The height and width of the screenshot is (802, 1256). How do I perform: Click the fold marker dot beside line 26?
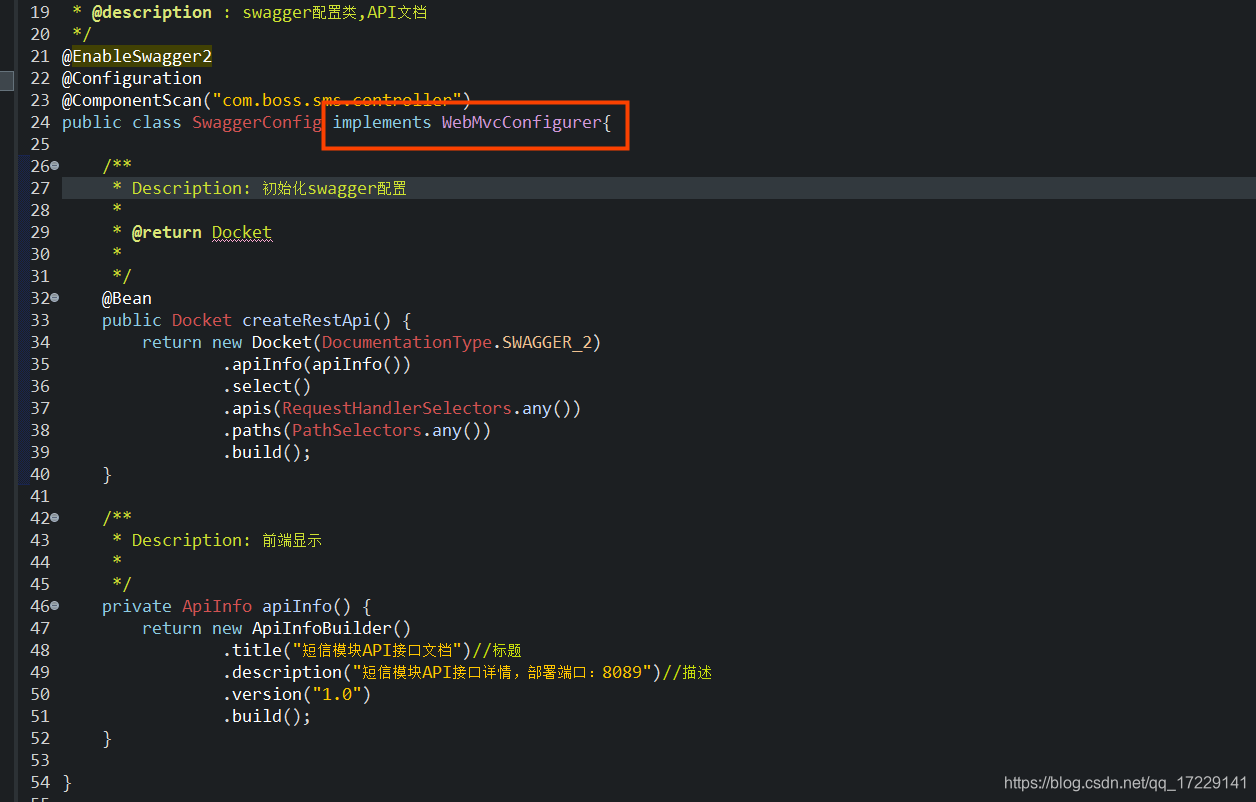pos(53,166)
